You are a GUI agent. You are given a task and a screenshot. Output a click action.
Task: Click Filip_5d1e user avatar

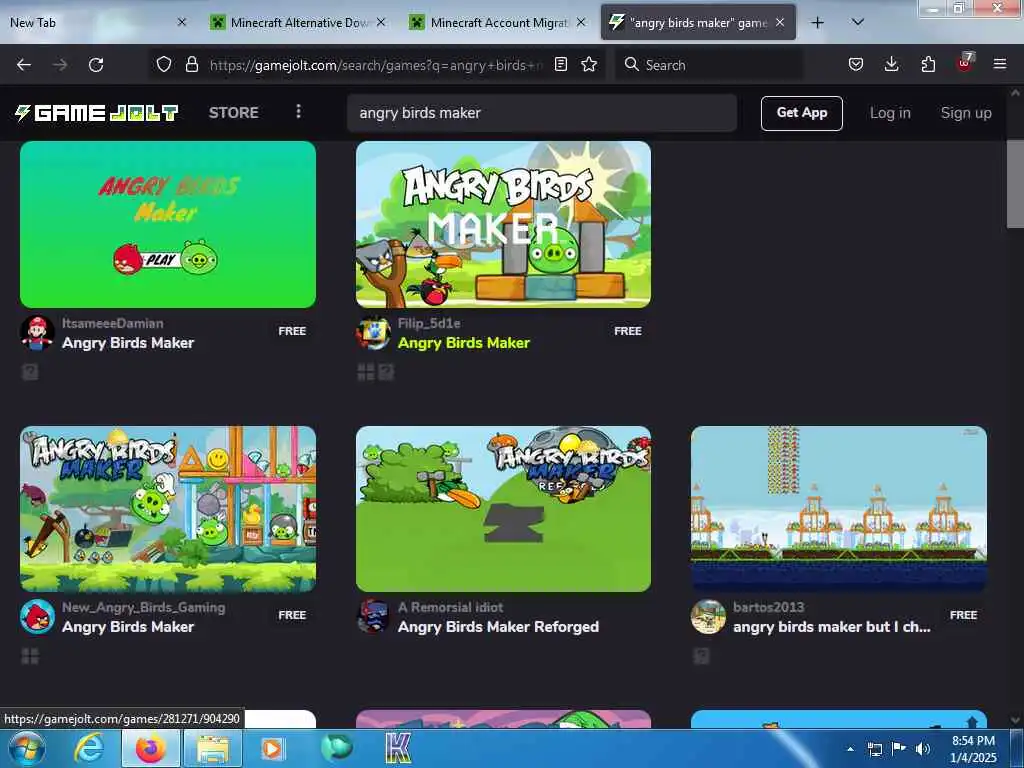pyautogui.click(x=374, y=332)
